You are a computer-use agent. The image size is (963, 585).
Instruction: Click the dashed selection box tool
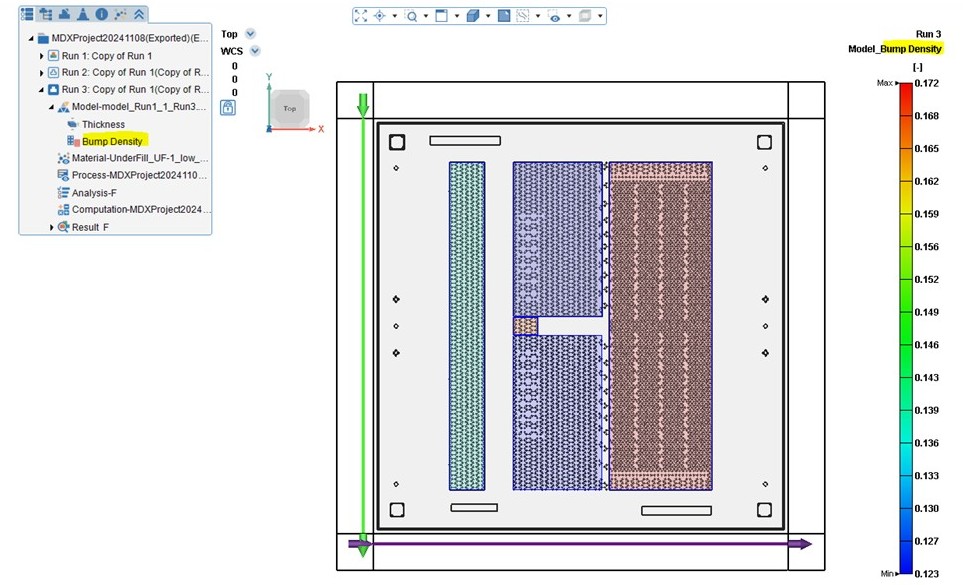[523, 16]
